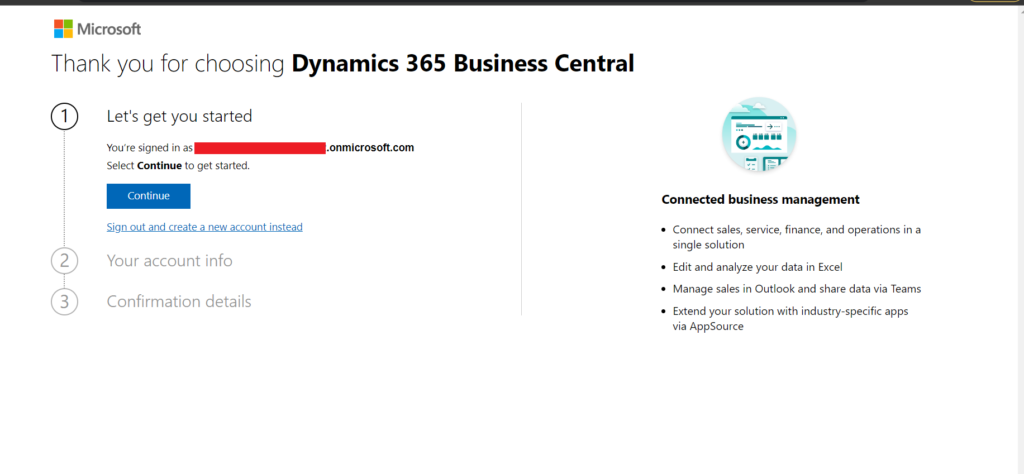
Task: Open 'Sign out and create a new account instead' link
Action: (204, 227)
